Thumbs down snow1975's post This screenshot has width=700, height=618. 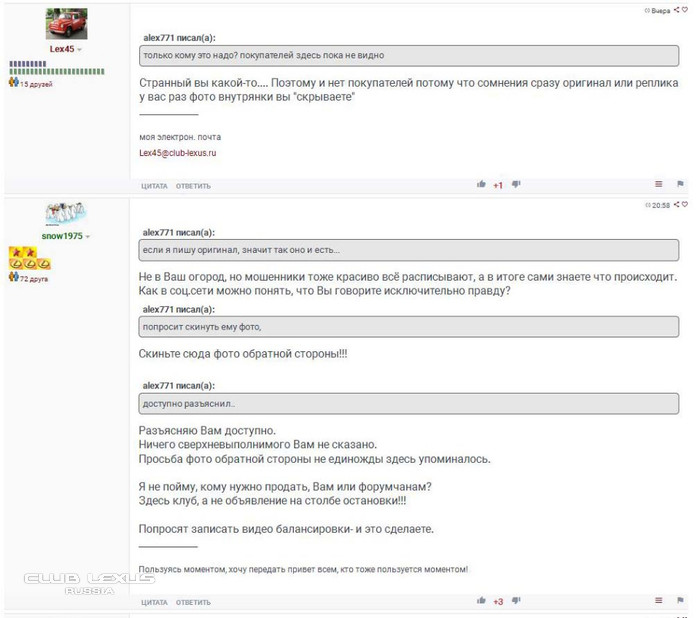click(516, 601)
